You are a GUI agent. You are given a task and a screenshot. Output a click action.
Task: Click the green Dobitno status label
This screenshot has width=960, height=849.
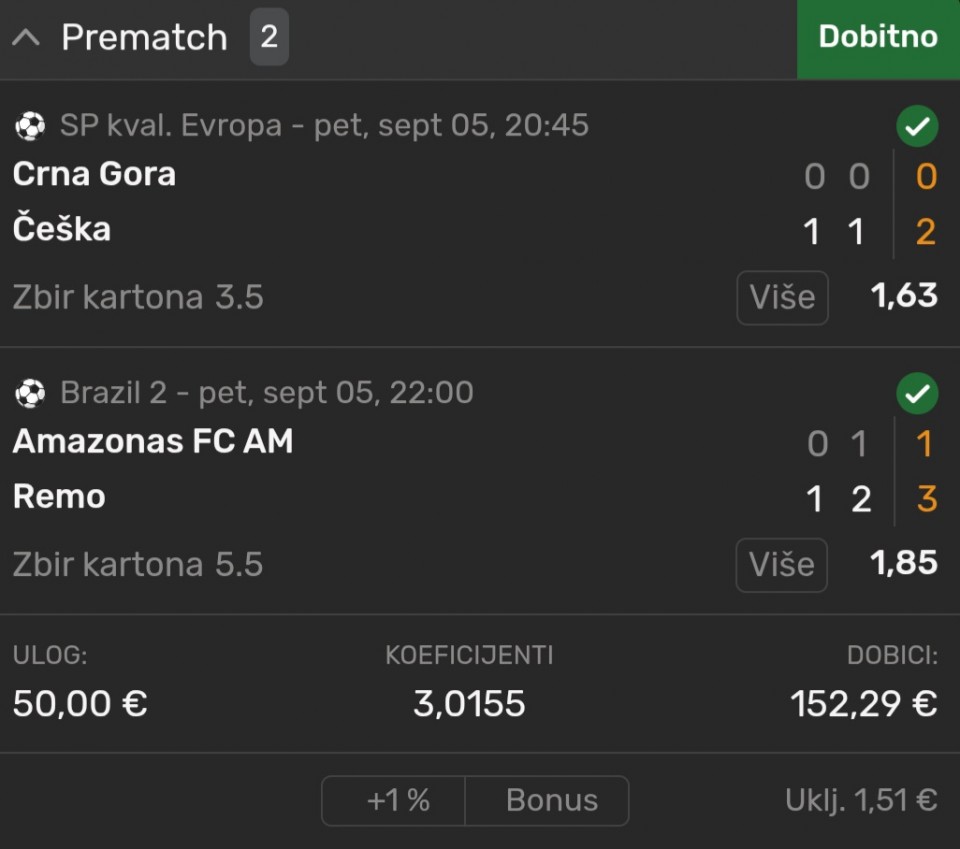[x=878, y=38]
